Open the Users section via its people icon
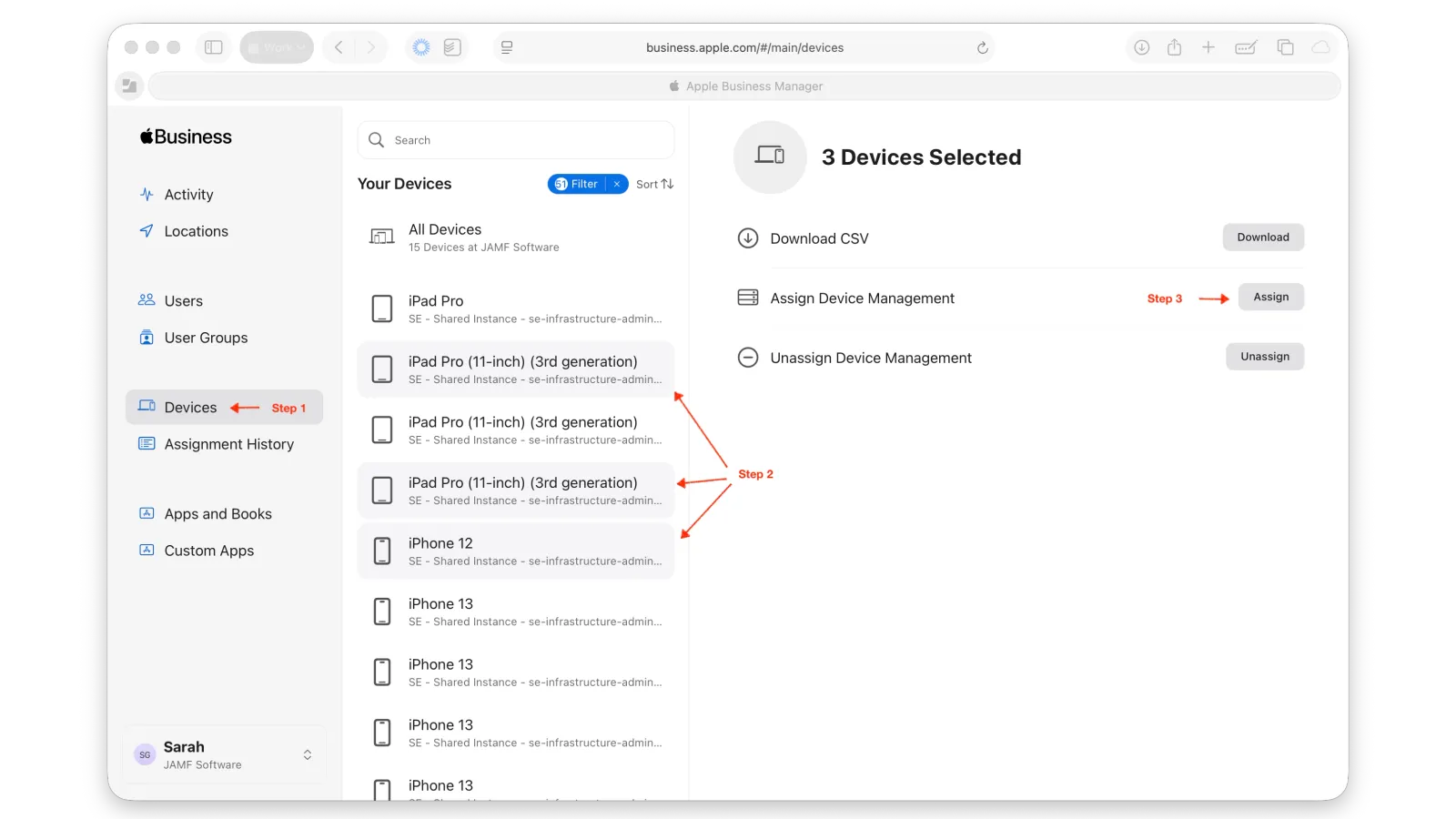 (x=147, y=300)
